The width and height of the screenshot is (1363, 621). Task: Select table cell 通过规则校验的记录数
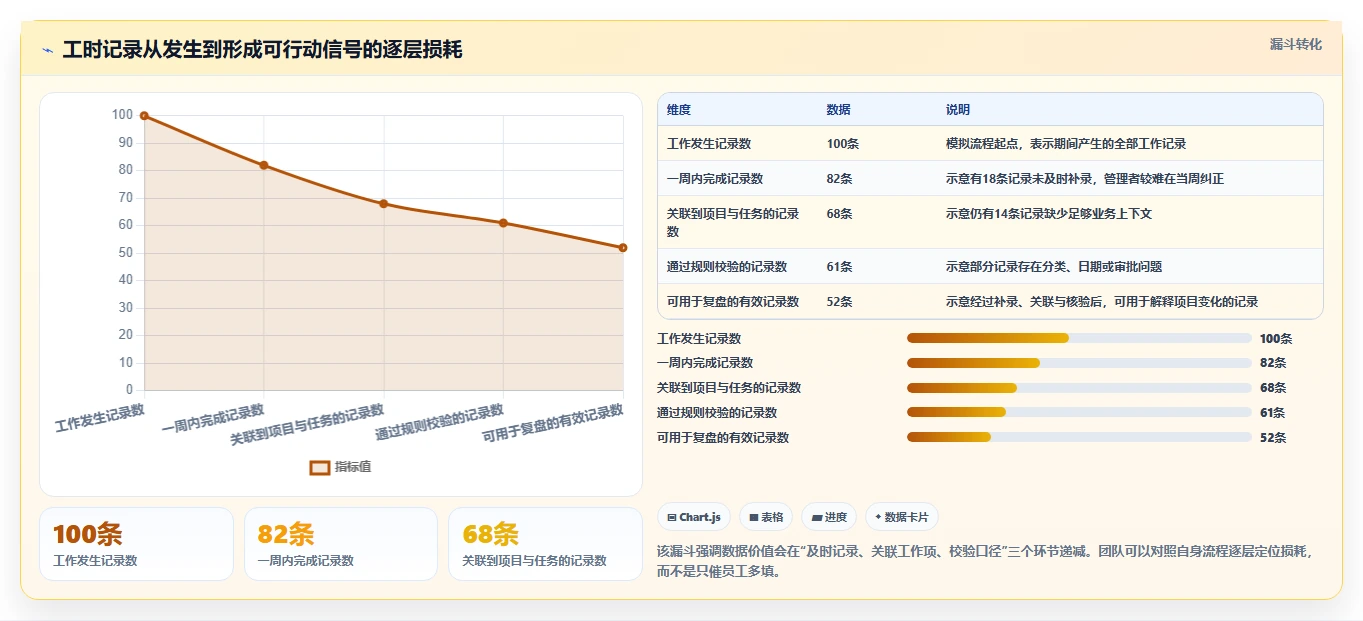(x=727, y=267)
